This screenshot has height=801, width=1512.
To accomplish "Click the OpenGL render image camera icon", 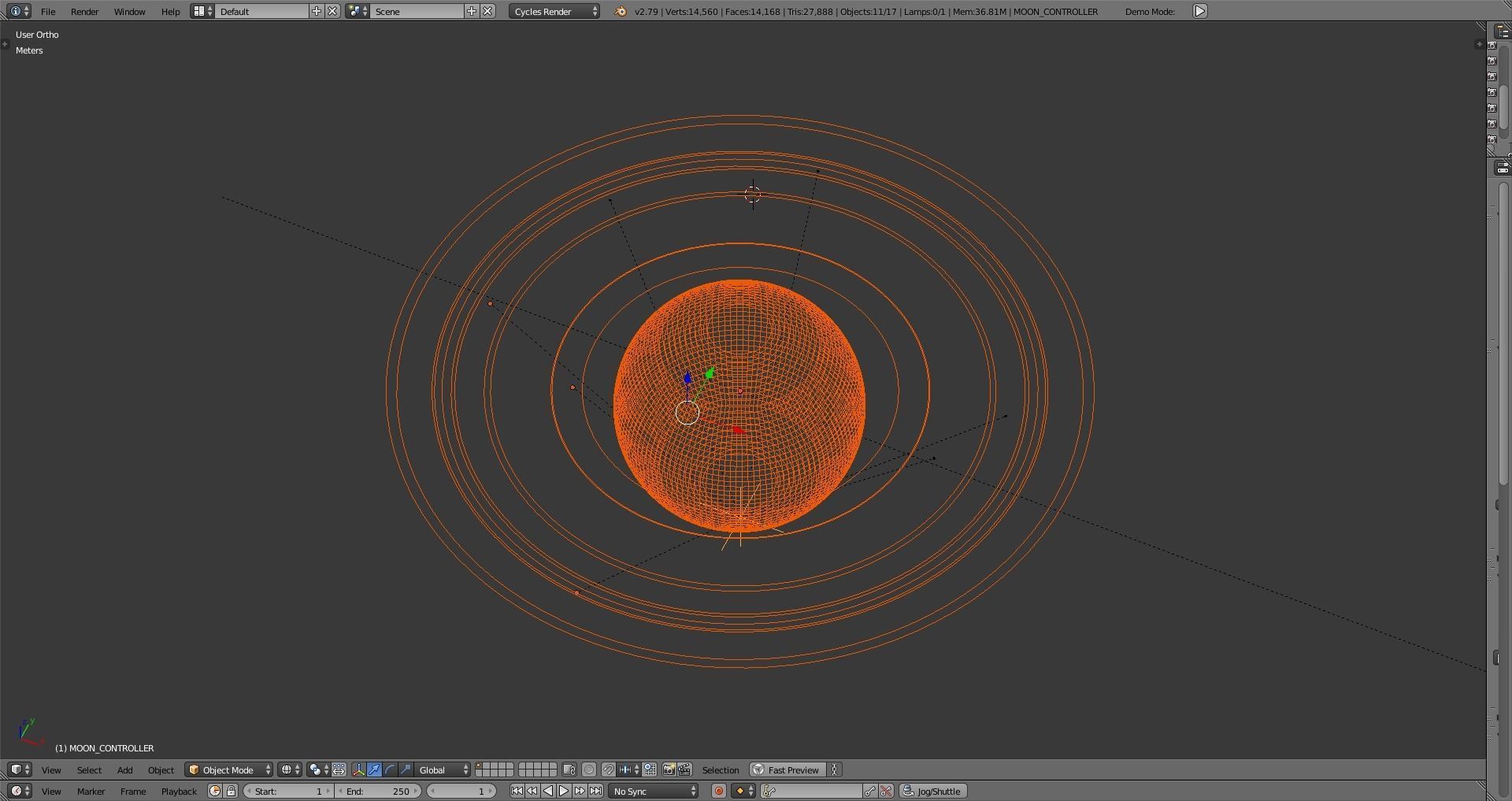I will click(668, 769).
